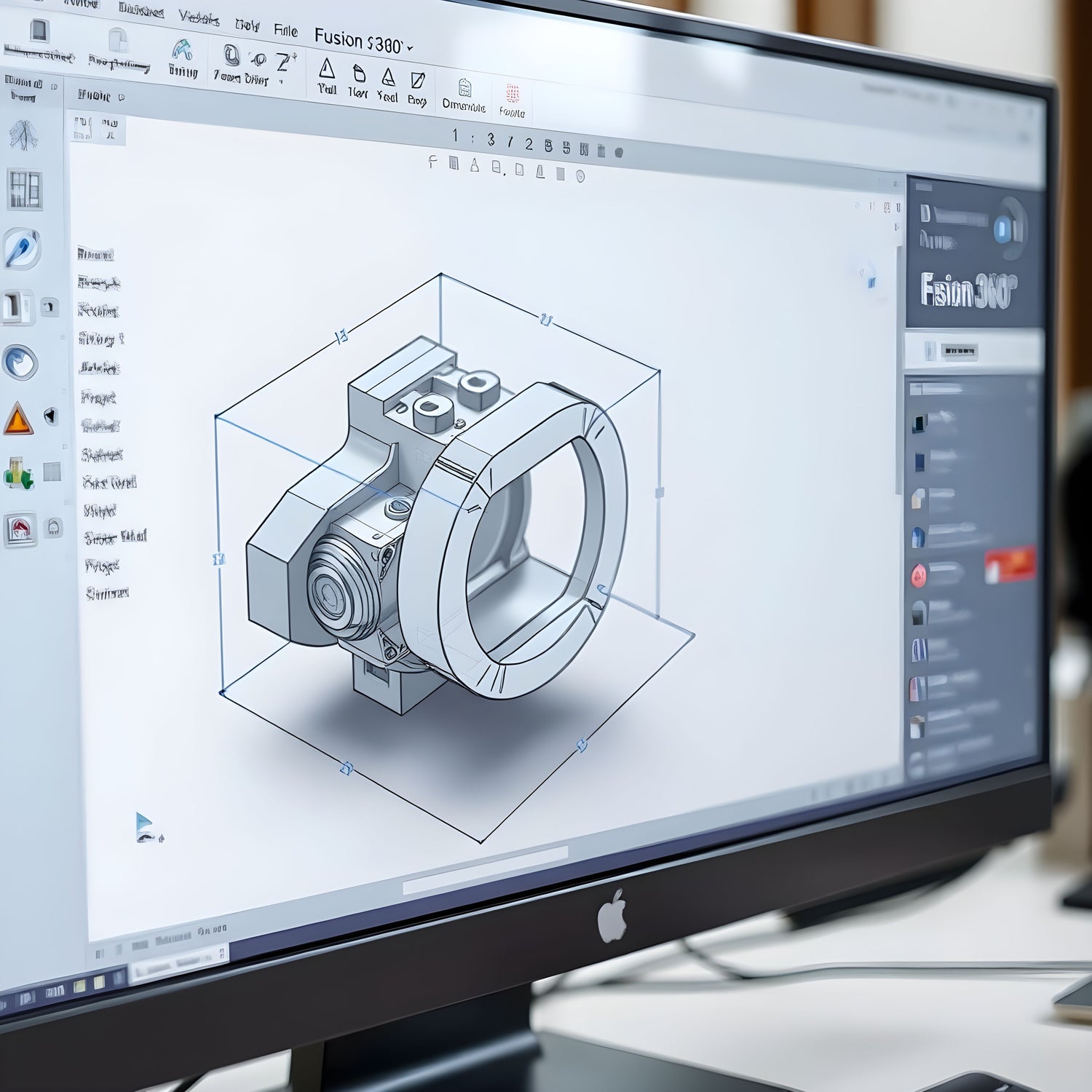Screen dimensions: 1092x1092
Task: Select the window grid icon in left sidebar
Action: [25, 189]
